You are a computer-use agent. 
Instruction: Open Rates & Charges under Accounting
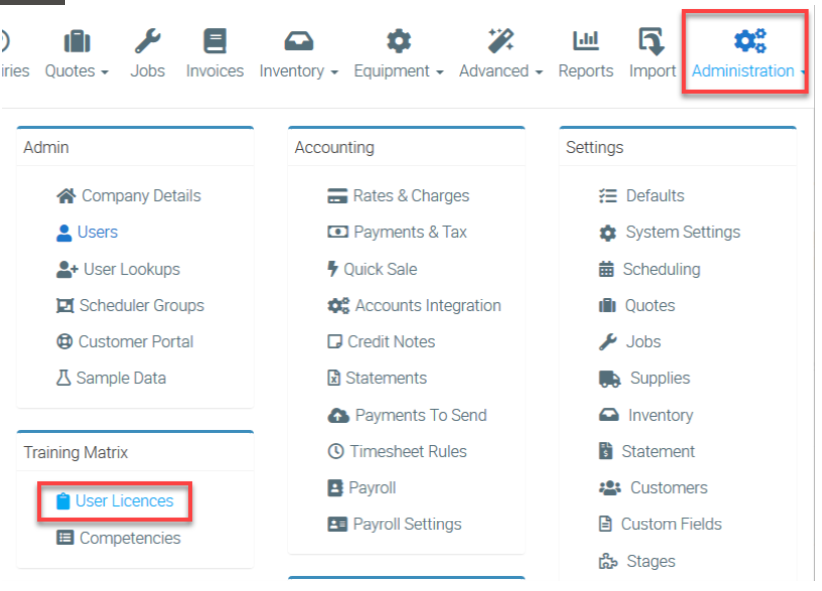tap(410, 196)
